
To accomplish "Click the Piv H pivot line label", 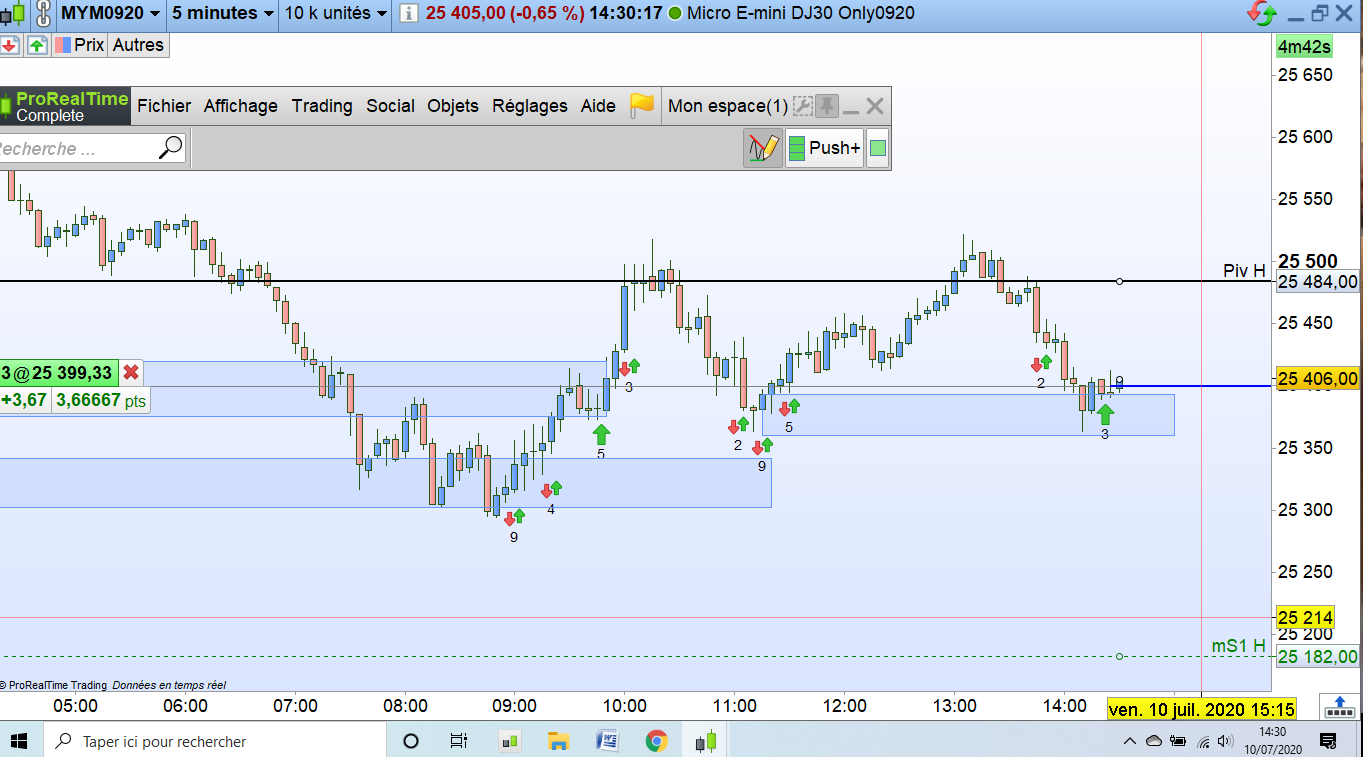I will 1244,270.
